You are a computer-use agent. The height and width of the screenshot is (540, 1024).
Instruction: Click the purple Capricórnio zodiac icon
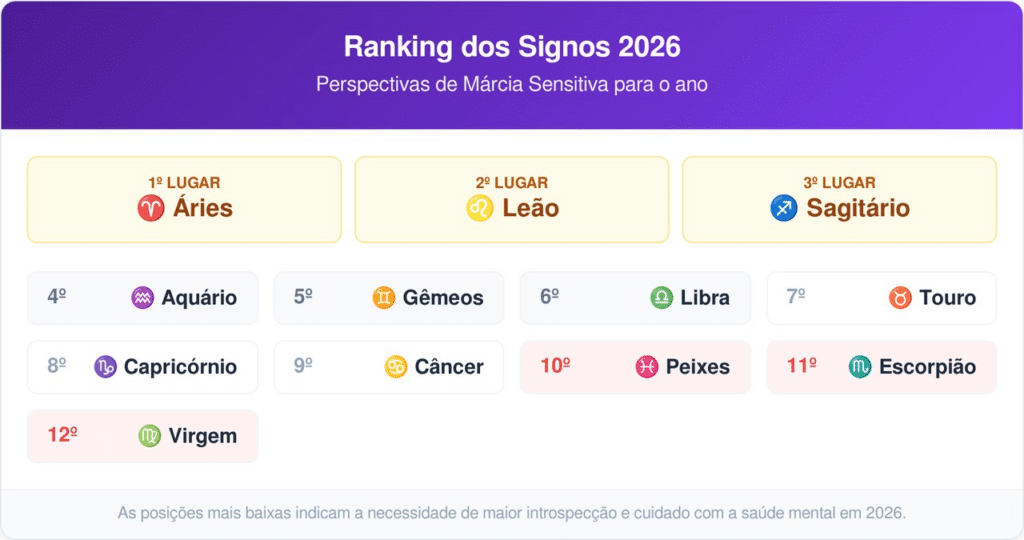coord(106,367)
